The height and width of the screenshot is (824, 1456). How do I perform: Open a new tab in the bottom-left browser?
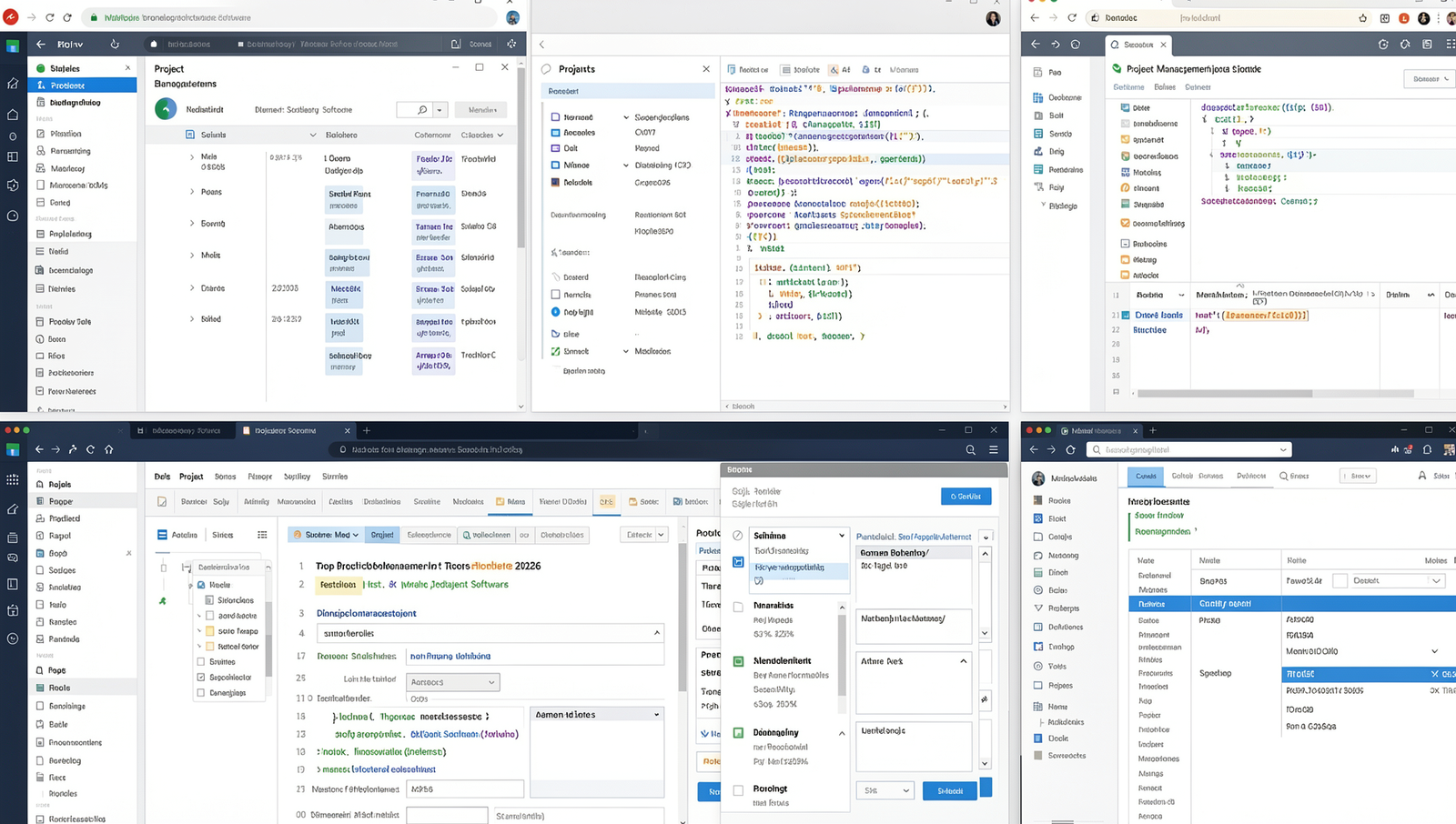click(367, 430)
